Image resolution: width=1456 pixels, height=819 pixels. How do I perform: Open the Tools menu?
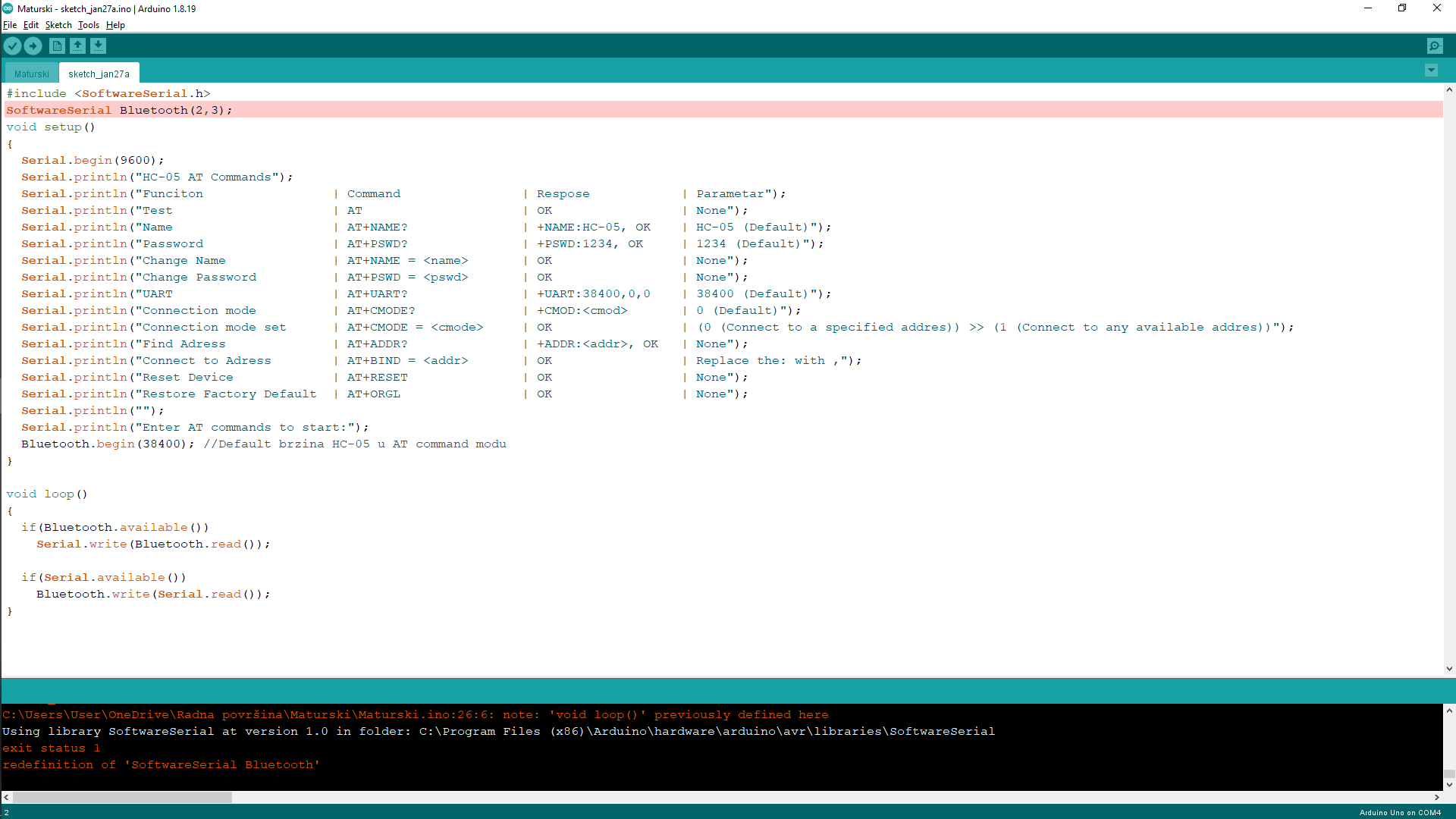click(x=88, y=25)
